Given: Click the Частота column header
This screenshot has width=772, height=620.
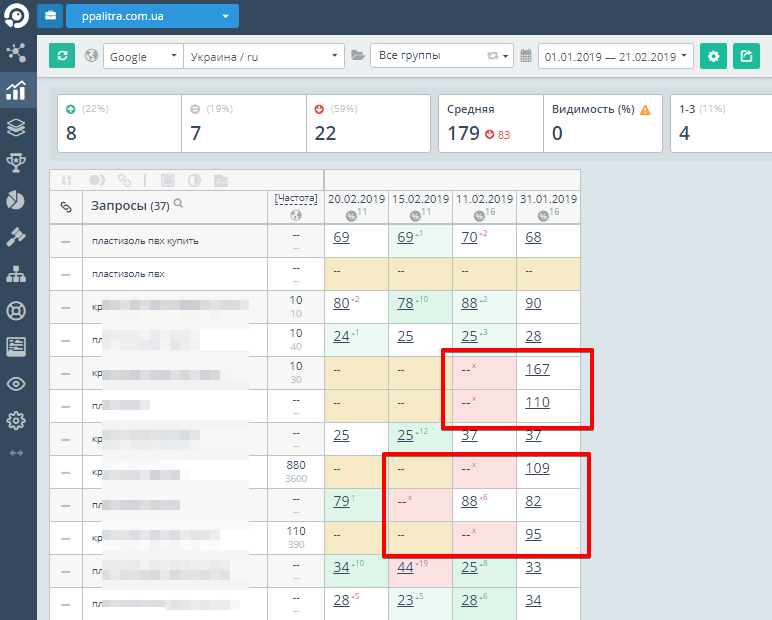Looking at the screenshot, I should [x=296, y=198].
